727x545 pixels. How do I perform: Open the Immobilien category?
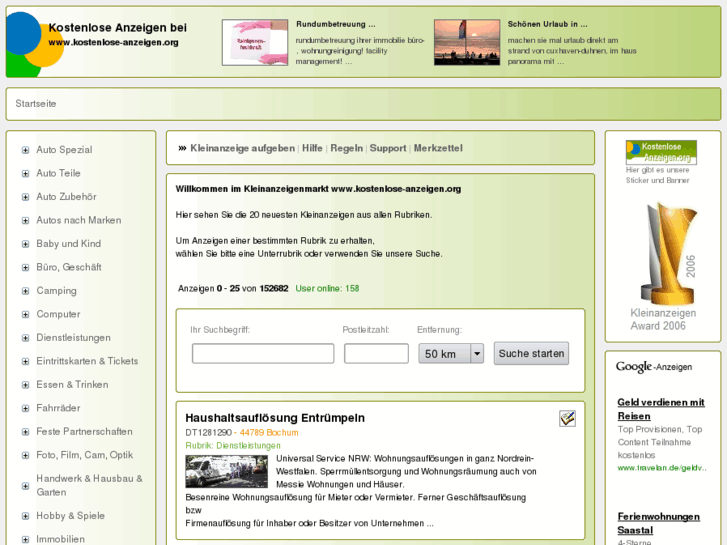coord(60,539)
